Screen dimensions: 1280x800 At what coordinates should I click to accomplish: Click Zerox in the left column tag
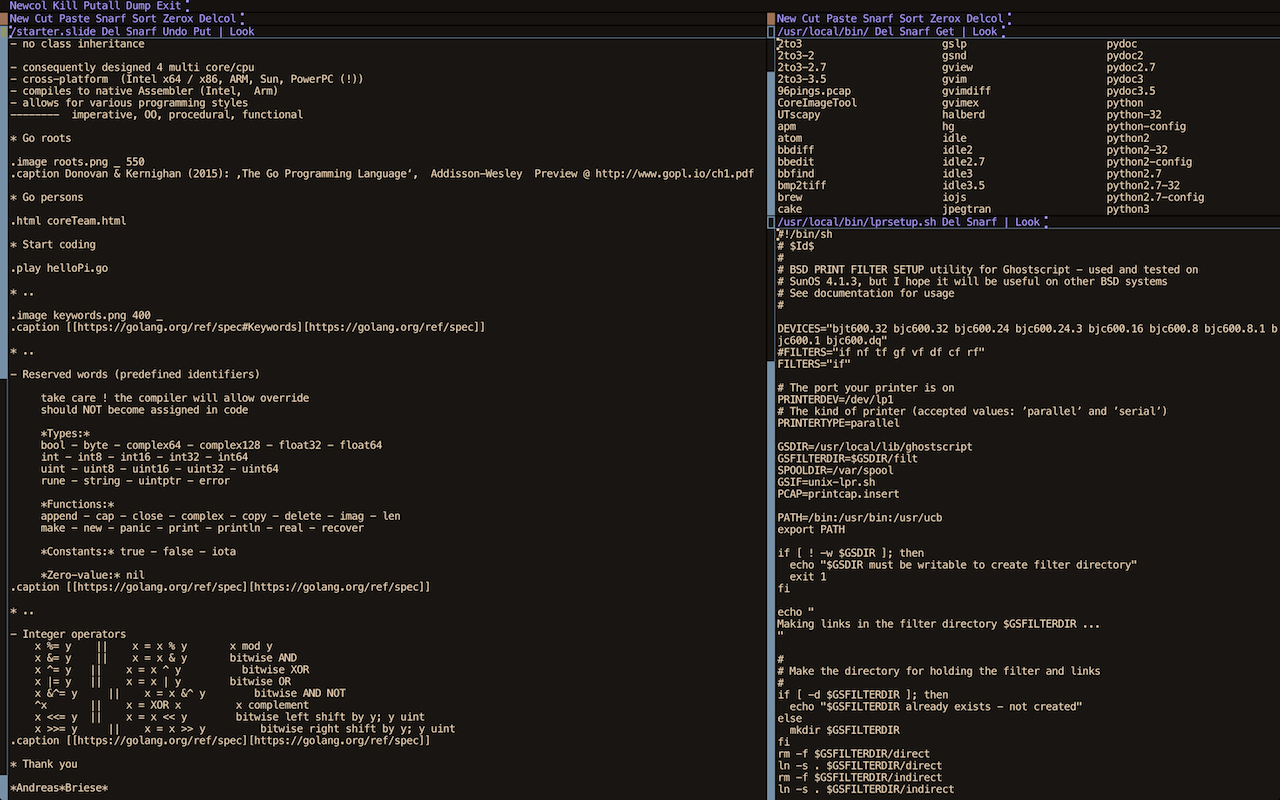(x=178, y=18)
